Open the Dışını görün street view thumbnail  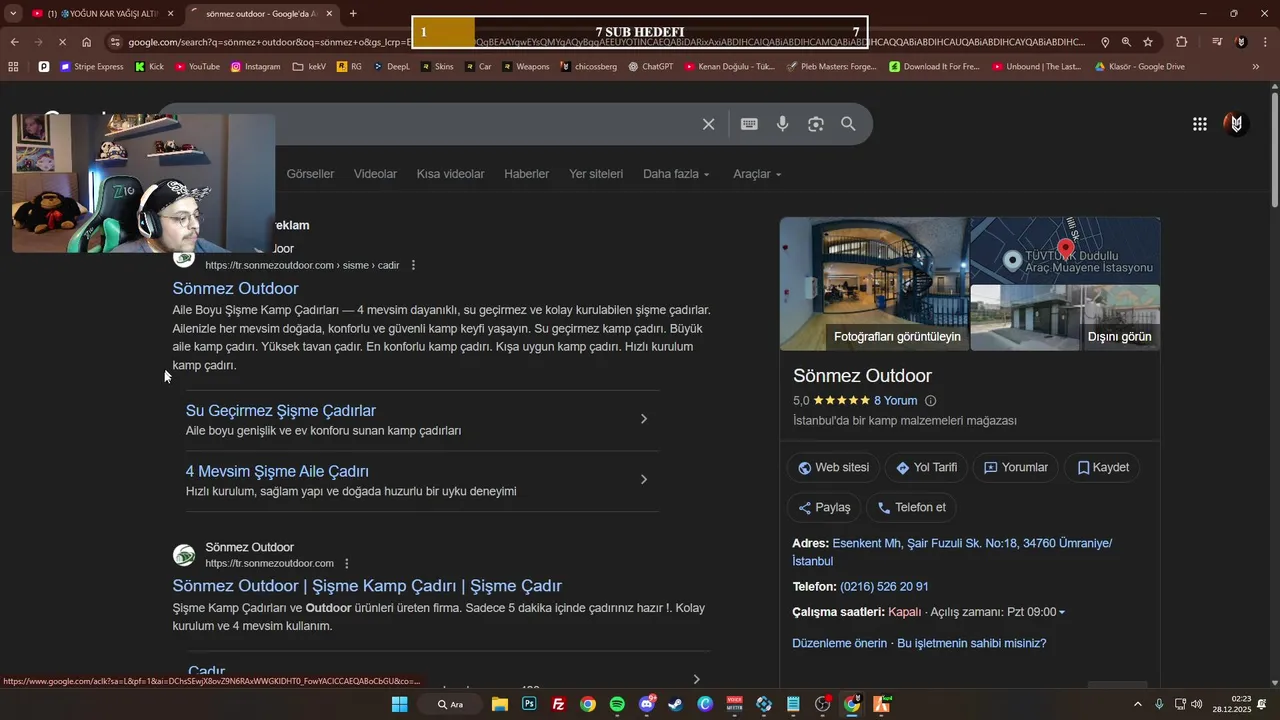coord(1065,318)
